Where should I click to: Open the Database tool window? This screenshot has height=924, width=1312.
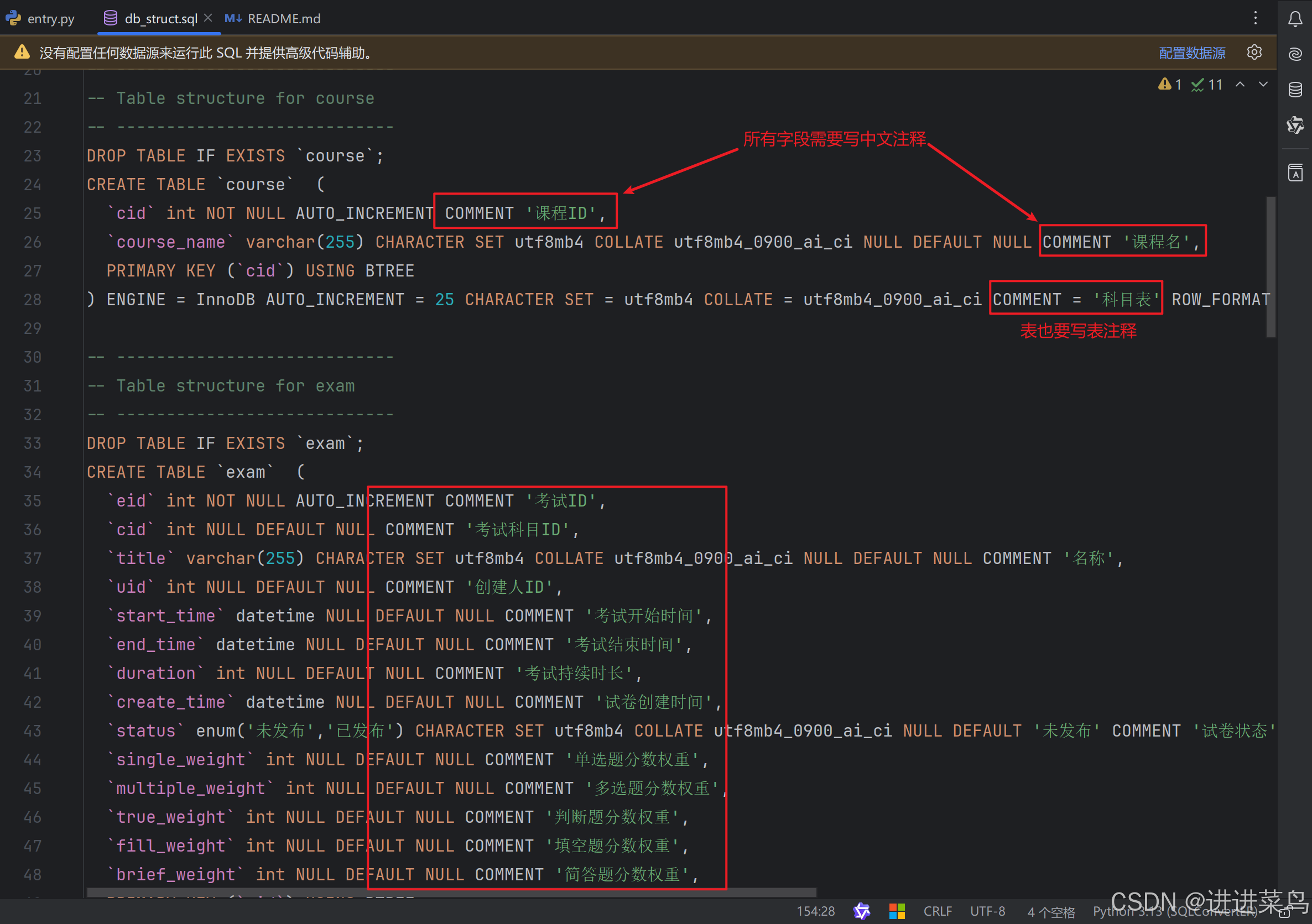point(1295,90)
